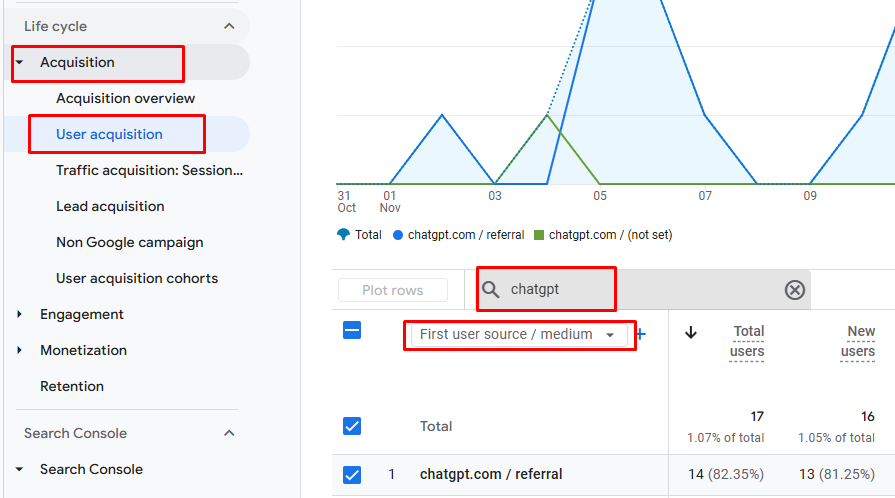Uncheck the Total row checkbox
895x498 pixels.
click(352, 426)
